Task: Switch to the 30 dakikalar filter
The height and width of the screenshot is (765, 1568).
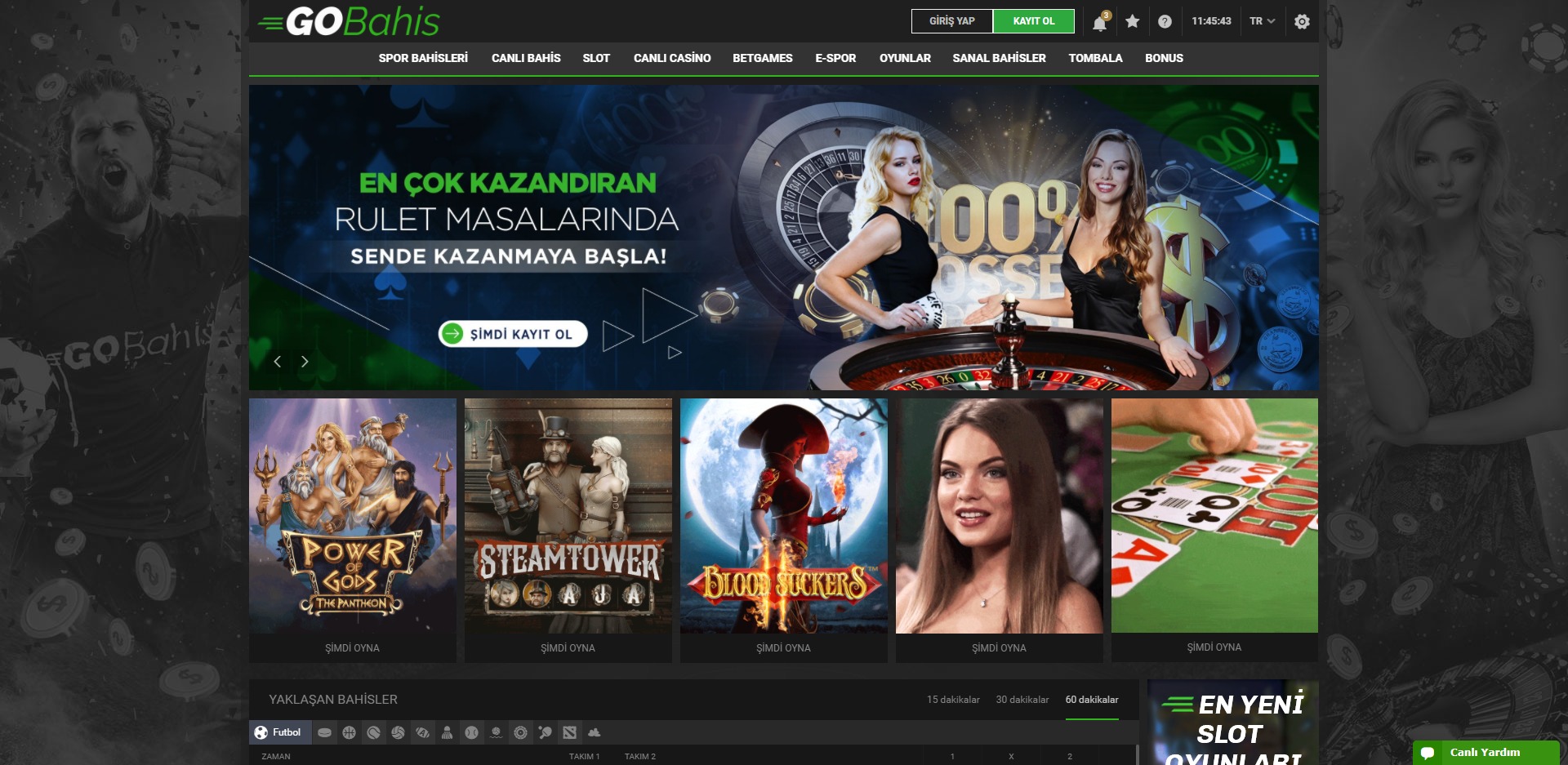Action: (1022, 700)
